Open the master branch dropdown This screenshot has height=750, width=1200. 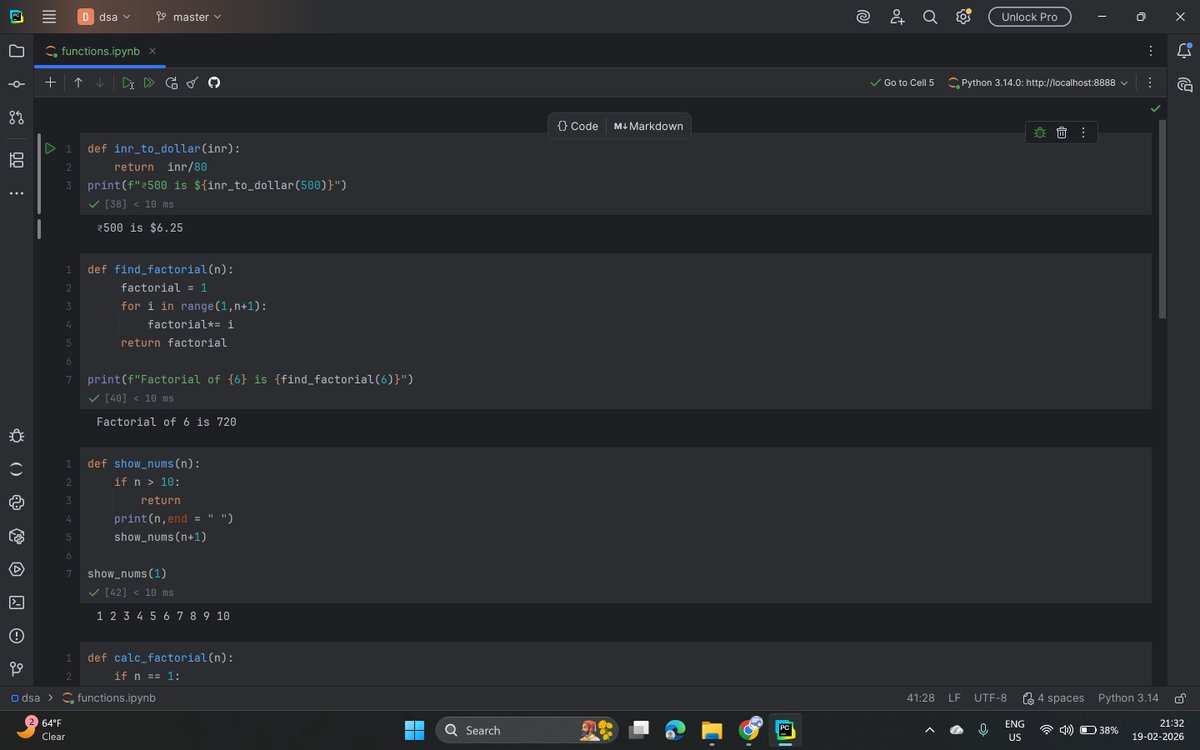[188, 17]
